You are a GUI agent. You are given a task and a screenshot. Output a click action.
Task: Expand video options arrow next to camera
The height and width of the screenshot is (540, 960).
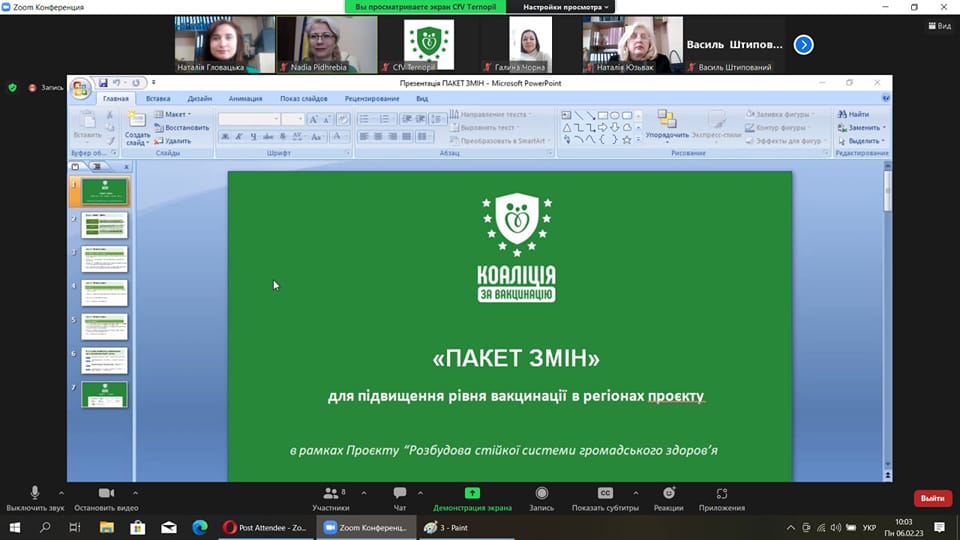pyautogui.click(x=135, y=492)
